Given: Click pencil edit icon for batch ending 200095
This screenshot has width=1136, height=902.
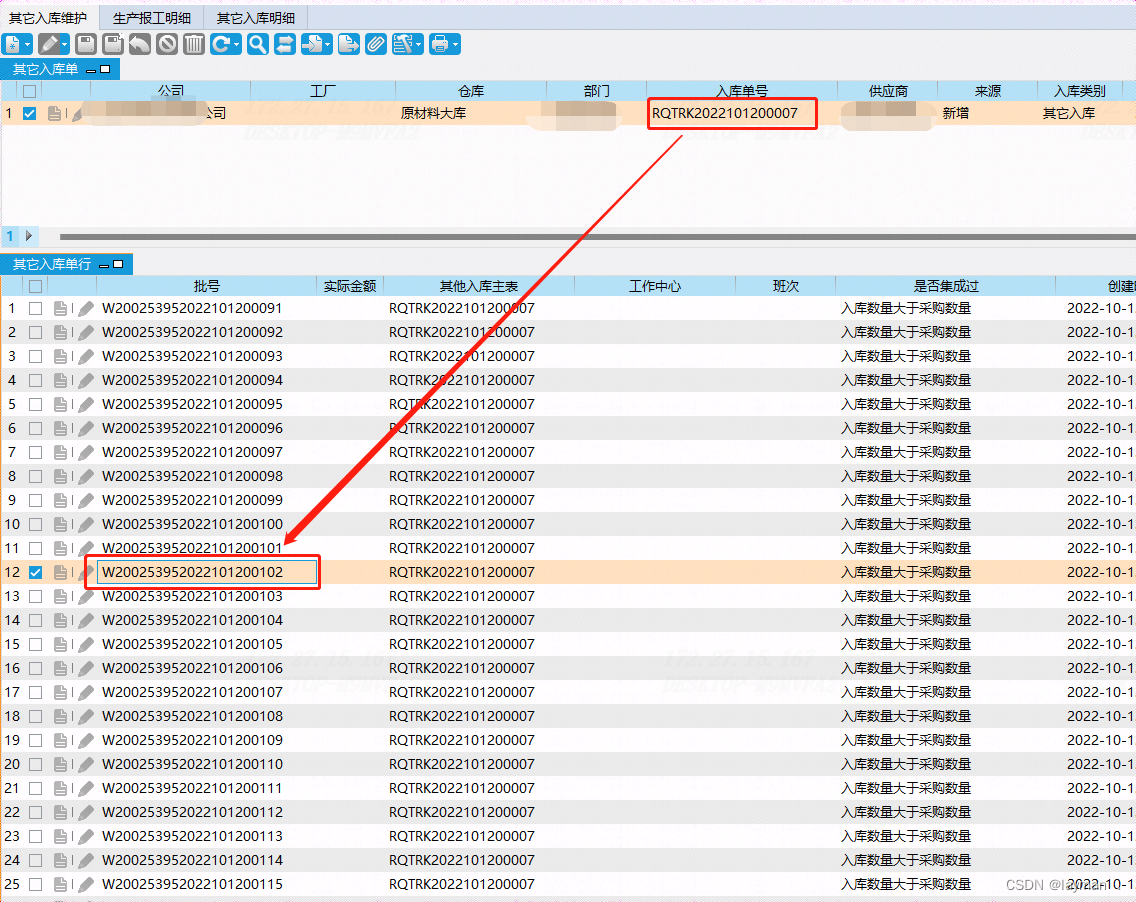Looking at the screenshot, I should (85, 404).
